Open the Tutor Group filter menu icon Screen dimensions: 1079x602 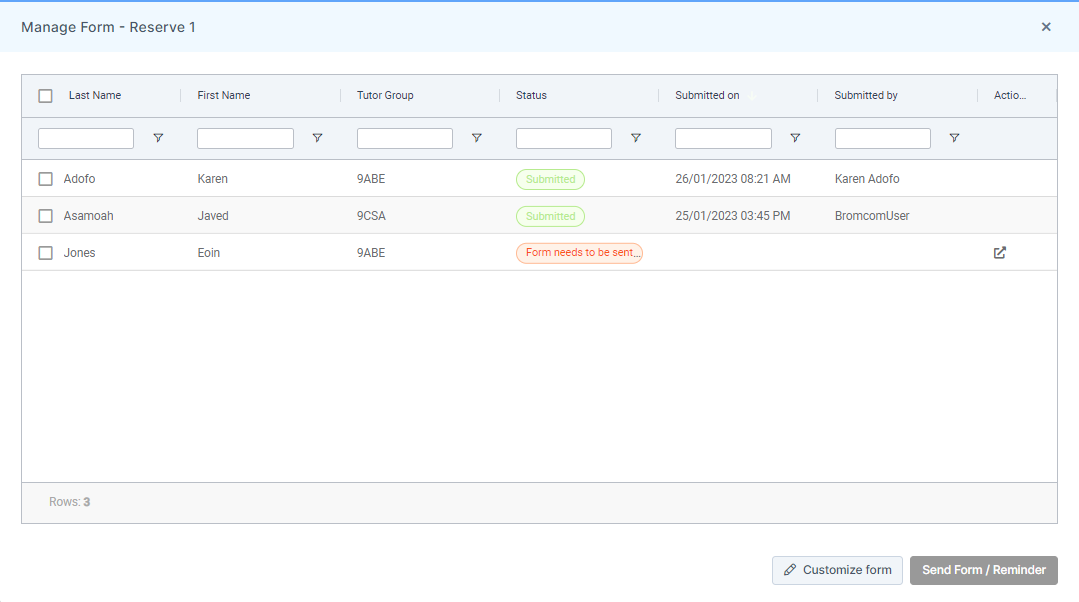(x=476, y=138)
